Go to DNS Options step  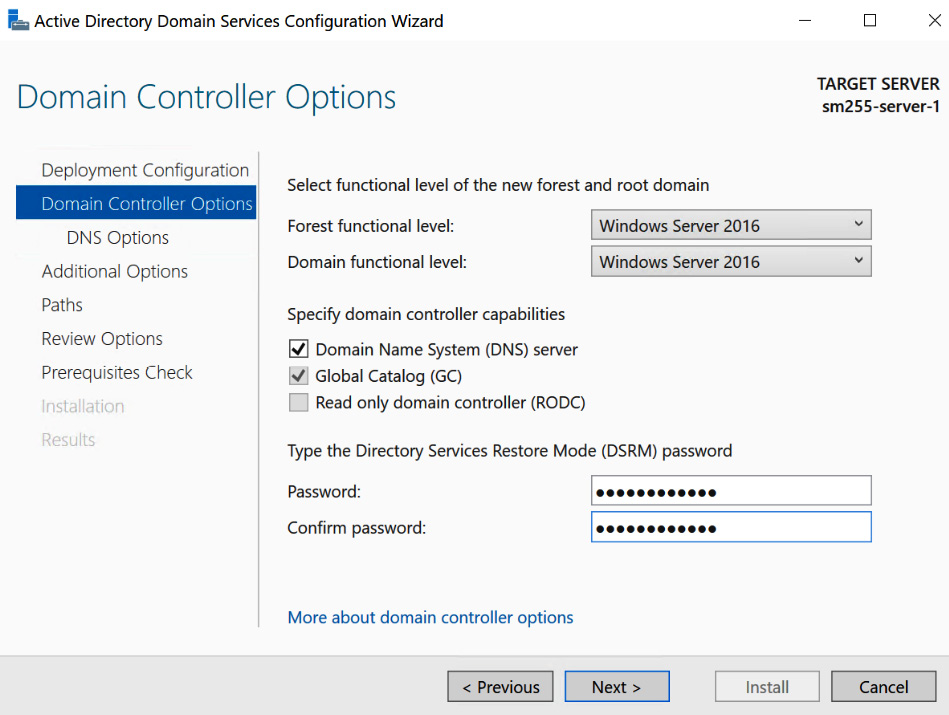coord(117,237)
